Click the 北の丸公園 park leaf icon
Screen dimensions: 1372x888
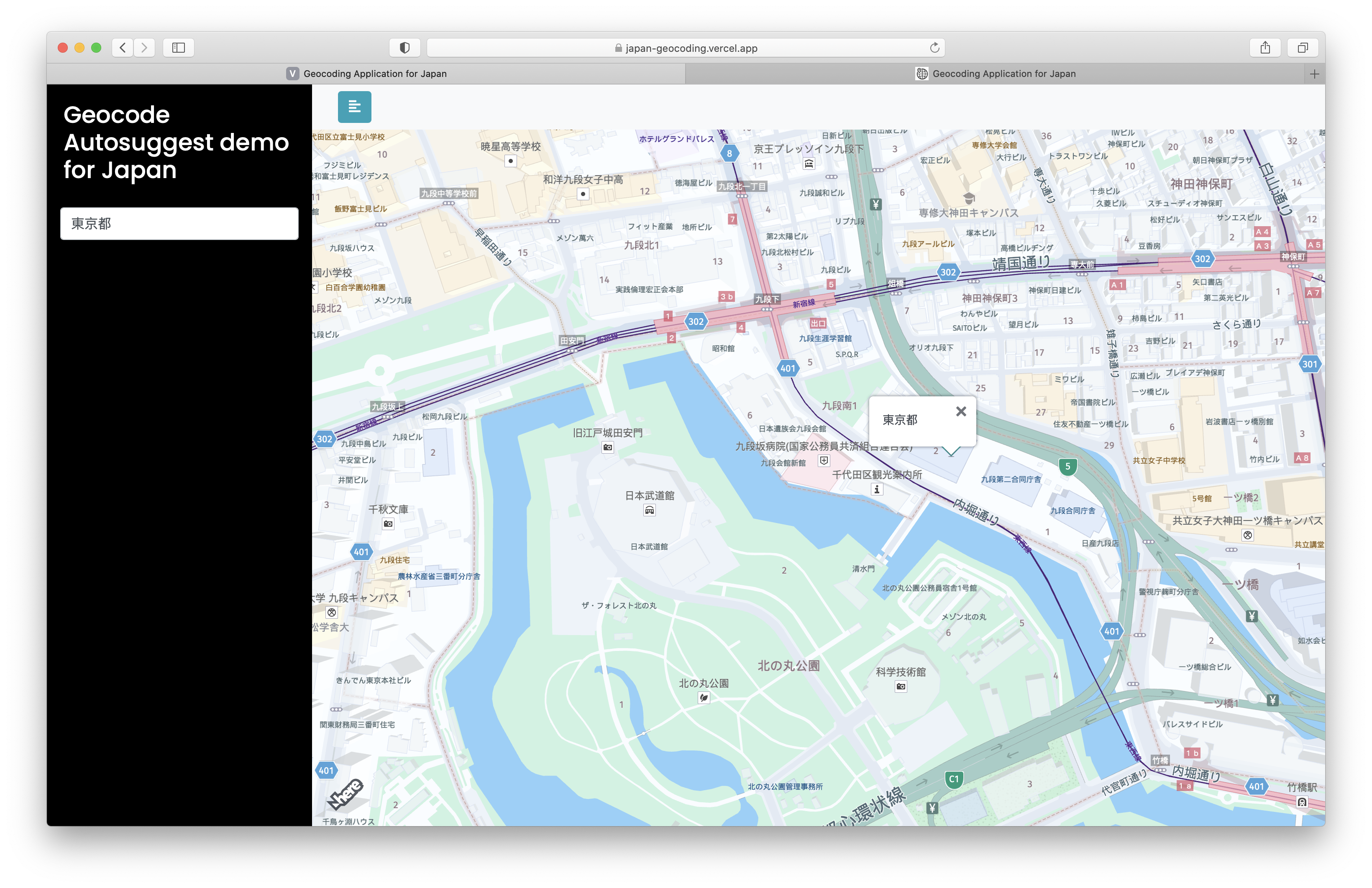click(703, 698)
